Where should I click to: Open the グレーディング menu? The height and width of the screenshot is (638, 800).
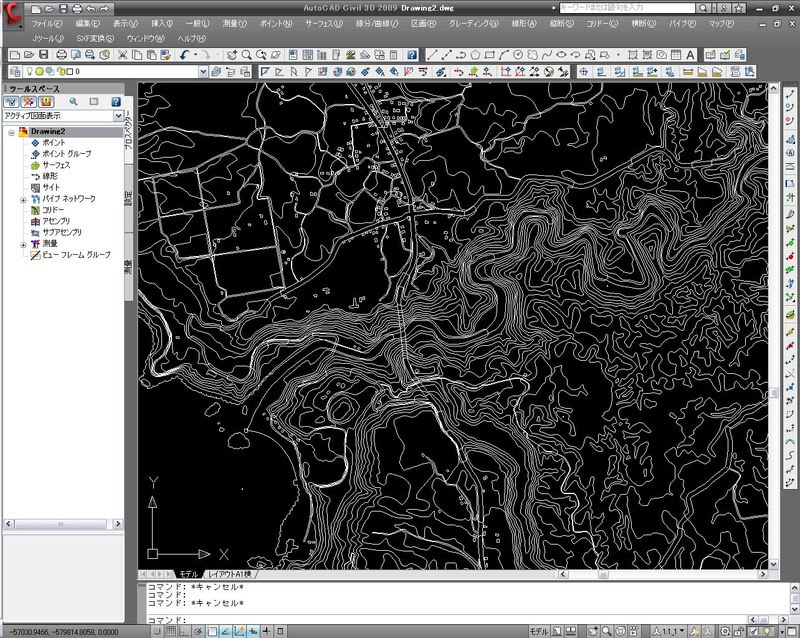click(x=473, y=23)
